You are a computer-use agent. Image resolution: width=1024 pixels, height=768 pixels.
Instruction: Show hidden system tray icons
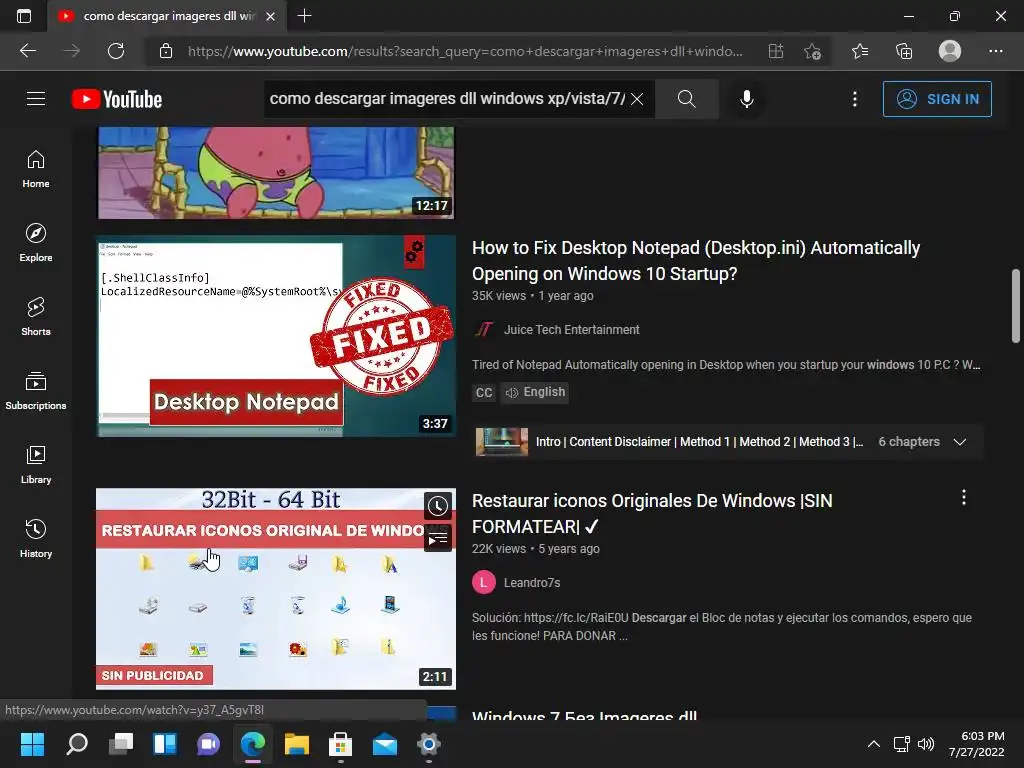(874, 744)
